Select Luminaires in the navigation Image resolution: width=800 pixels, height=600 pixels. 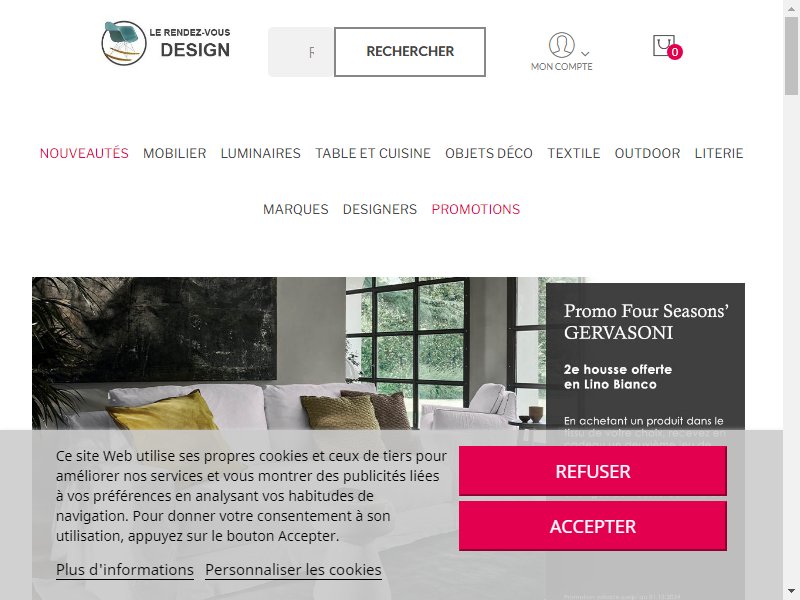(x=261, y=153)
